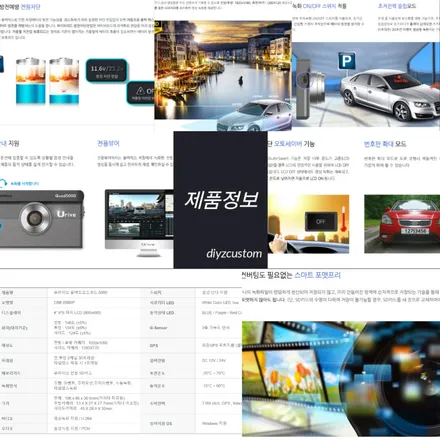
Task: Click the blue P parking sign icon
Action: click(x=347, y=61)
